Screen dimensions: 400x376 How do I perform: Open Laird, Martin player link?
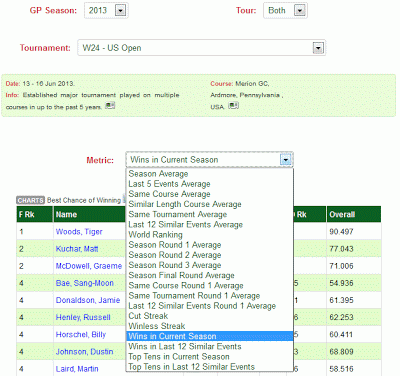77,369
